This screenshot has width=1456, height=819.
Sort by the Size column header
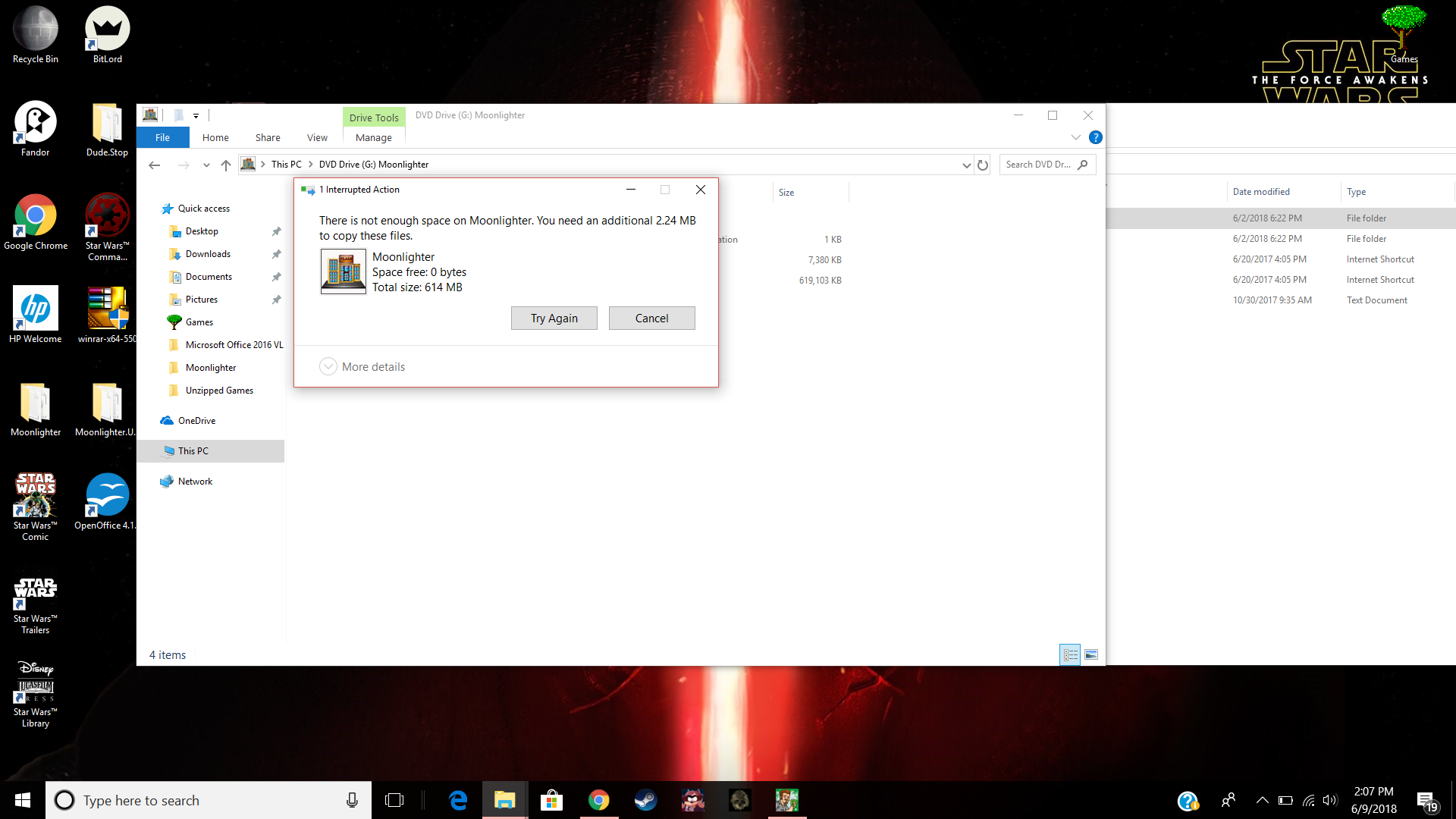pyautogui.click(x=810, y=193)
